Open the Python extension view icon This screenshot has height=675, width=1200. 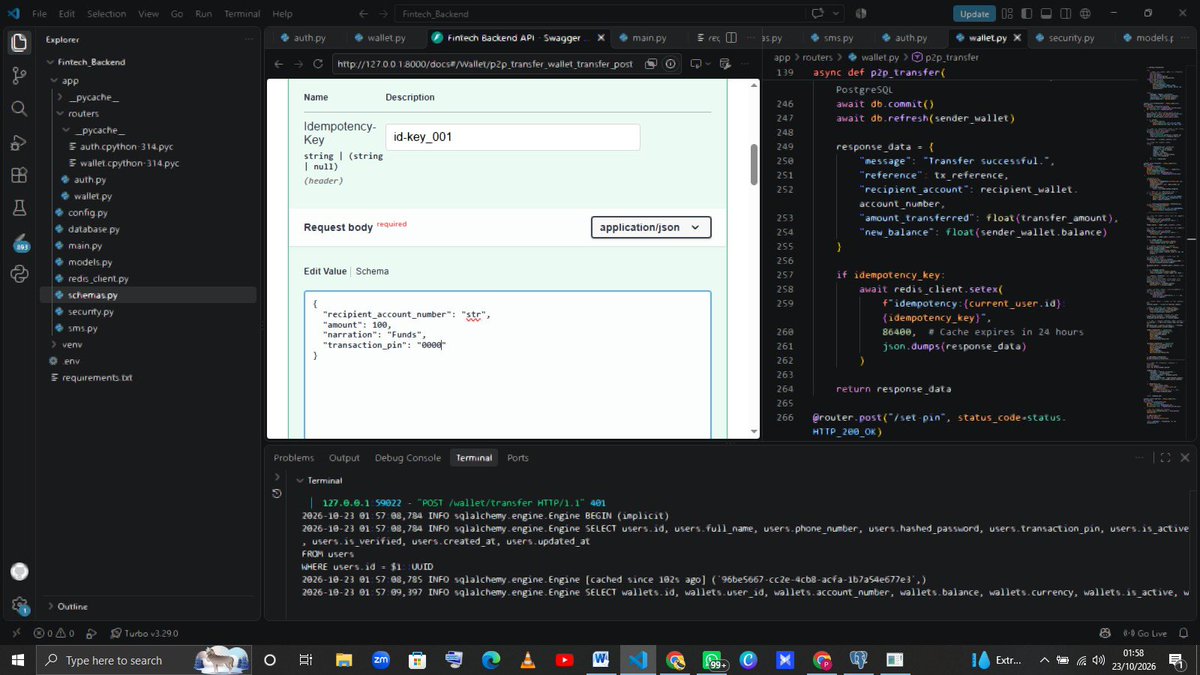18,274
